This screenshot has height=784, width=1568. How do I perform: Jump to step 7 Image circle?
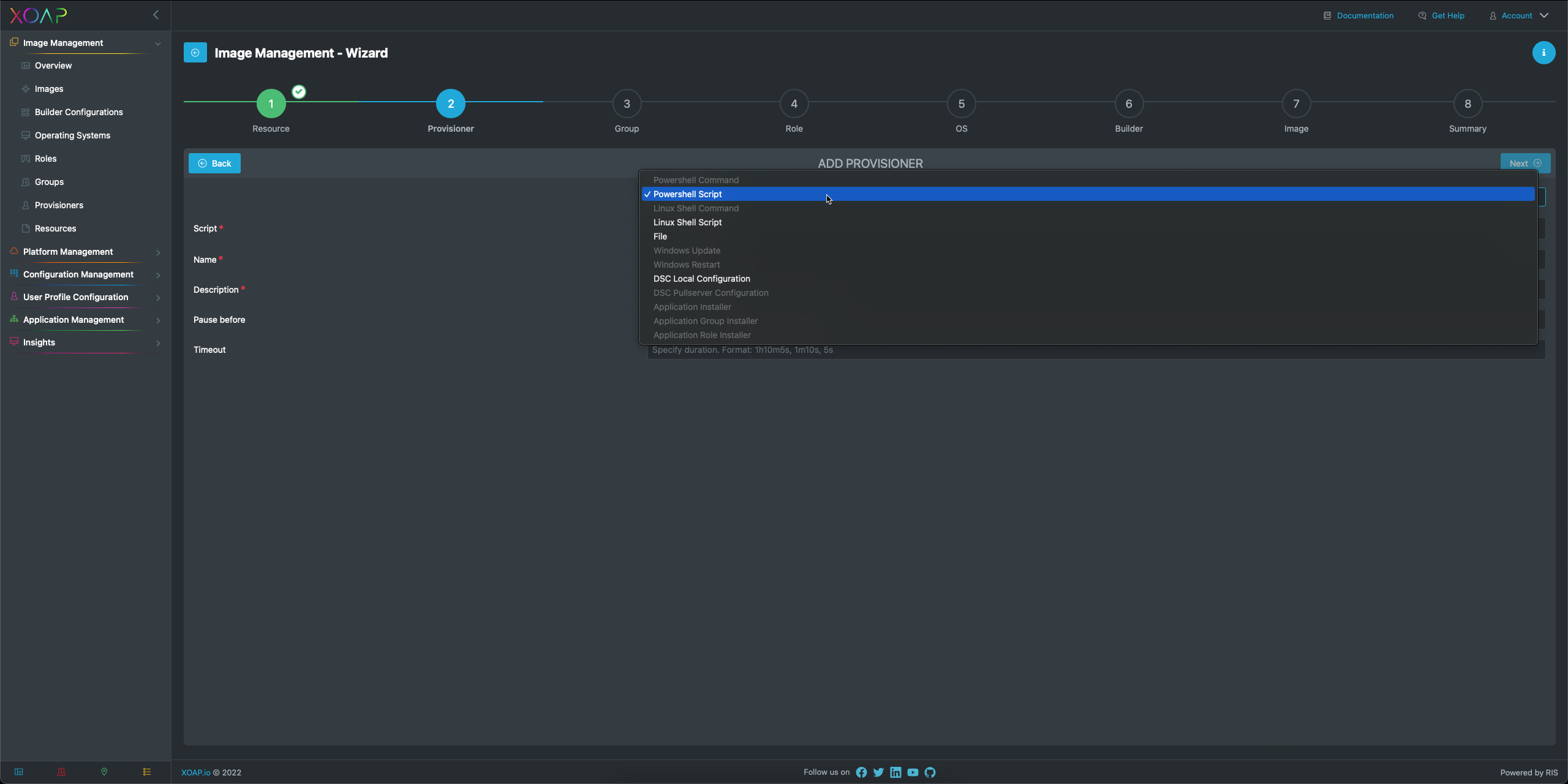pyautogui.click(x=1296, y=104)
